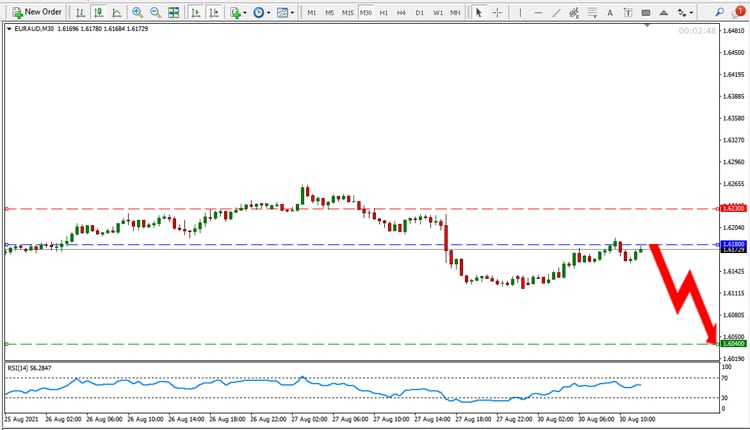
Task: Switch chart to bar chart mode
Action: point(80,12)
